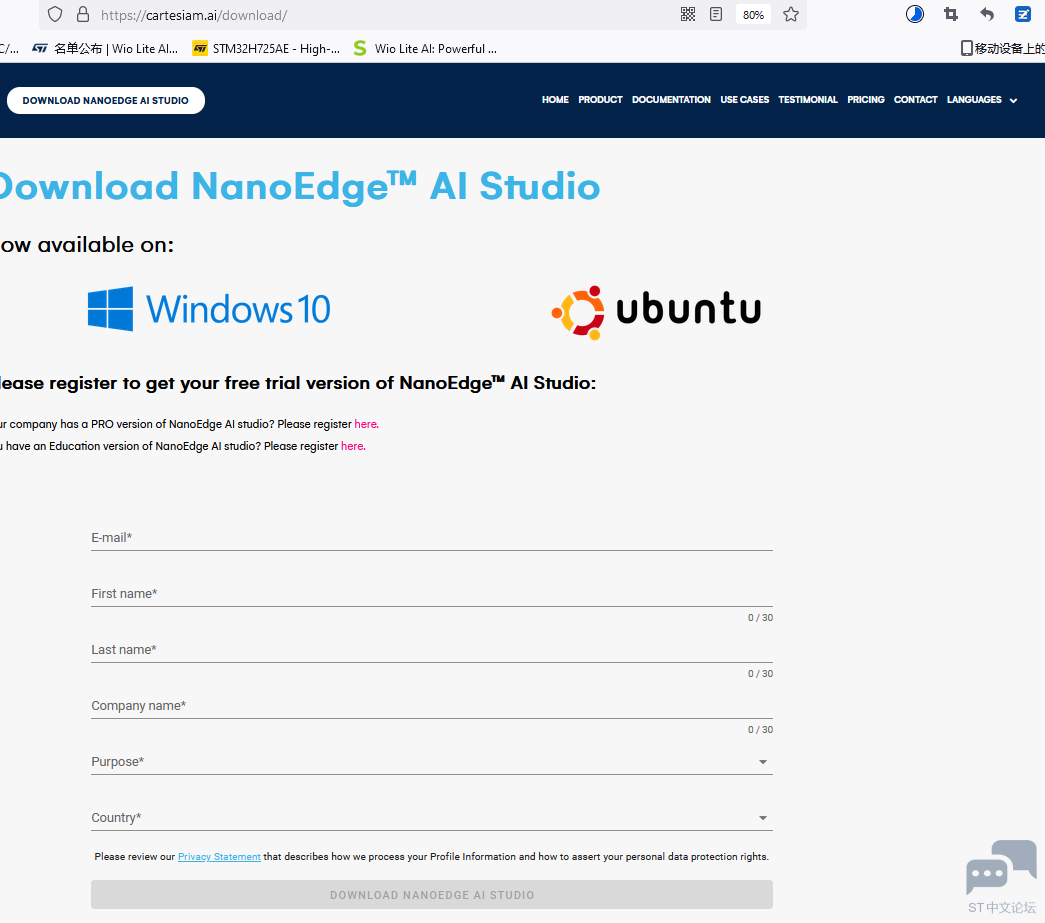Click the grey Download NanoEdge AI Studio submit button
1045x923 pixels.
(x=432, y=895)
